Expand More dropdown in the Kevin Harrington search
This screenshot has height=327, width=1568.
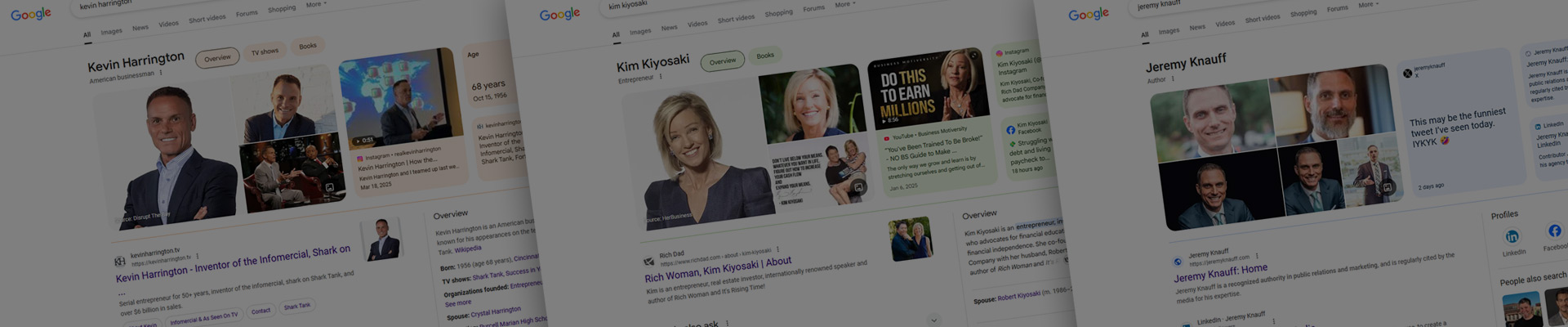316,5
